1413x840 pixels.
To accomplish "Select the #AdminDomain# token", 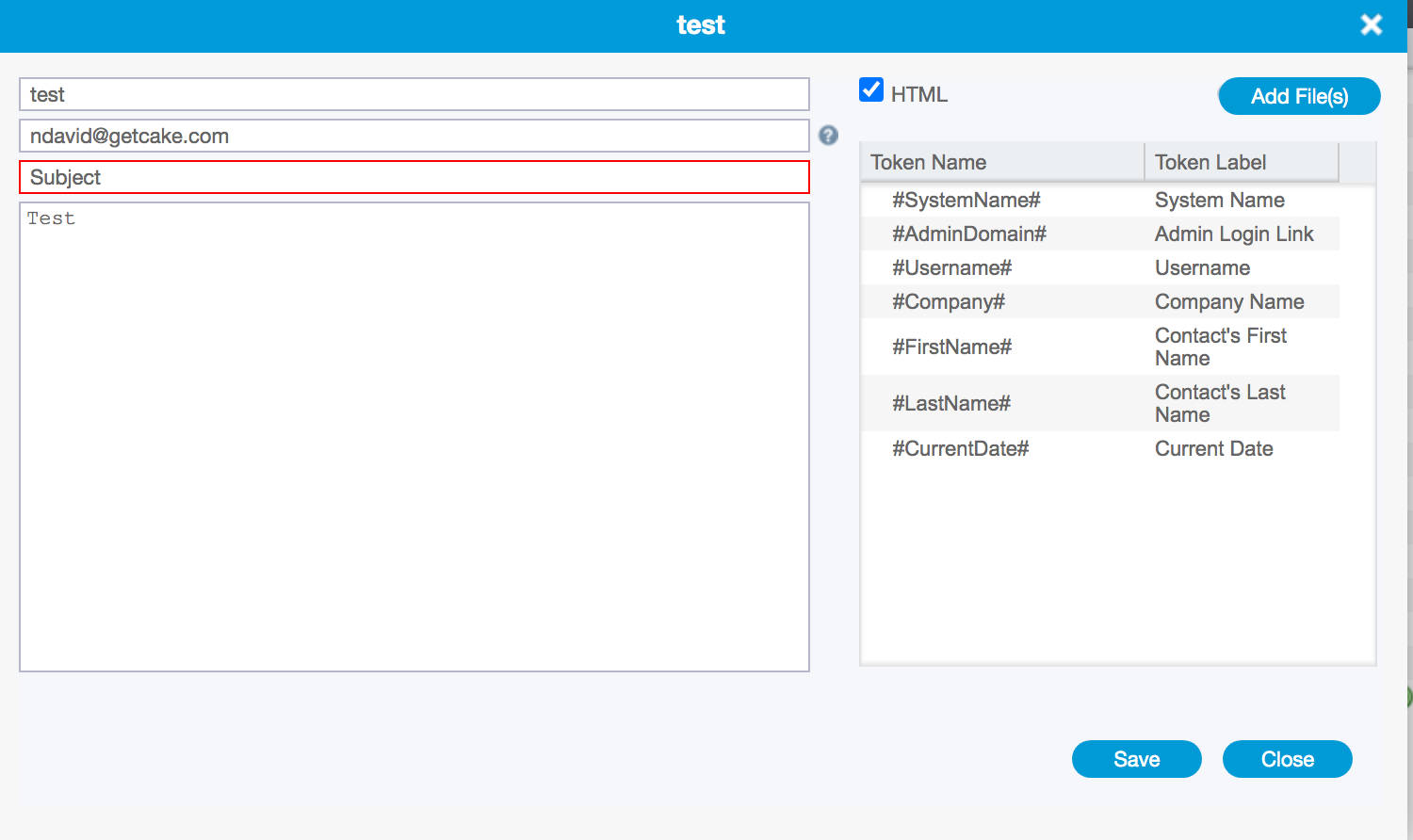I will click(x=968, y=234).
